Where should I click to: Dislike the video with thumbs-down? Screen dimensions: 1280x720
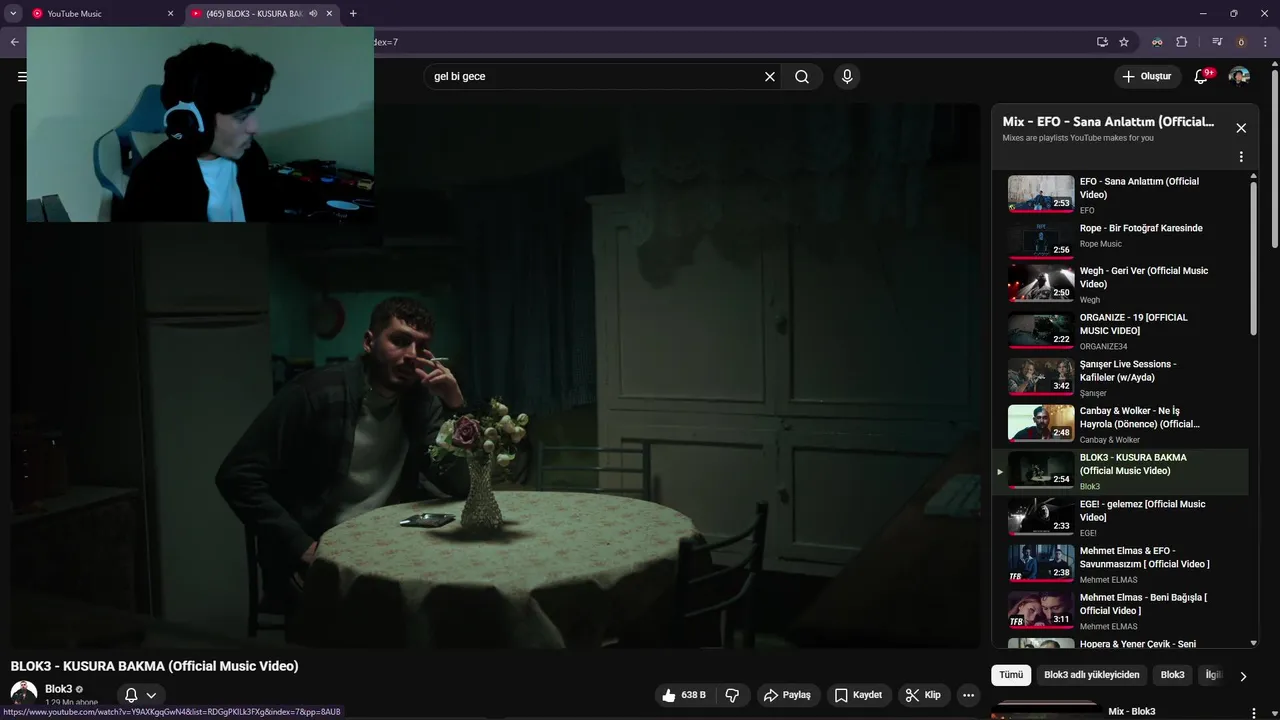(x=732, y=695)
